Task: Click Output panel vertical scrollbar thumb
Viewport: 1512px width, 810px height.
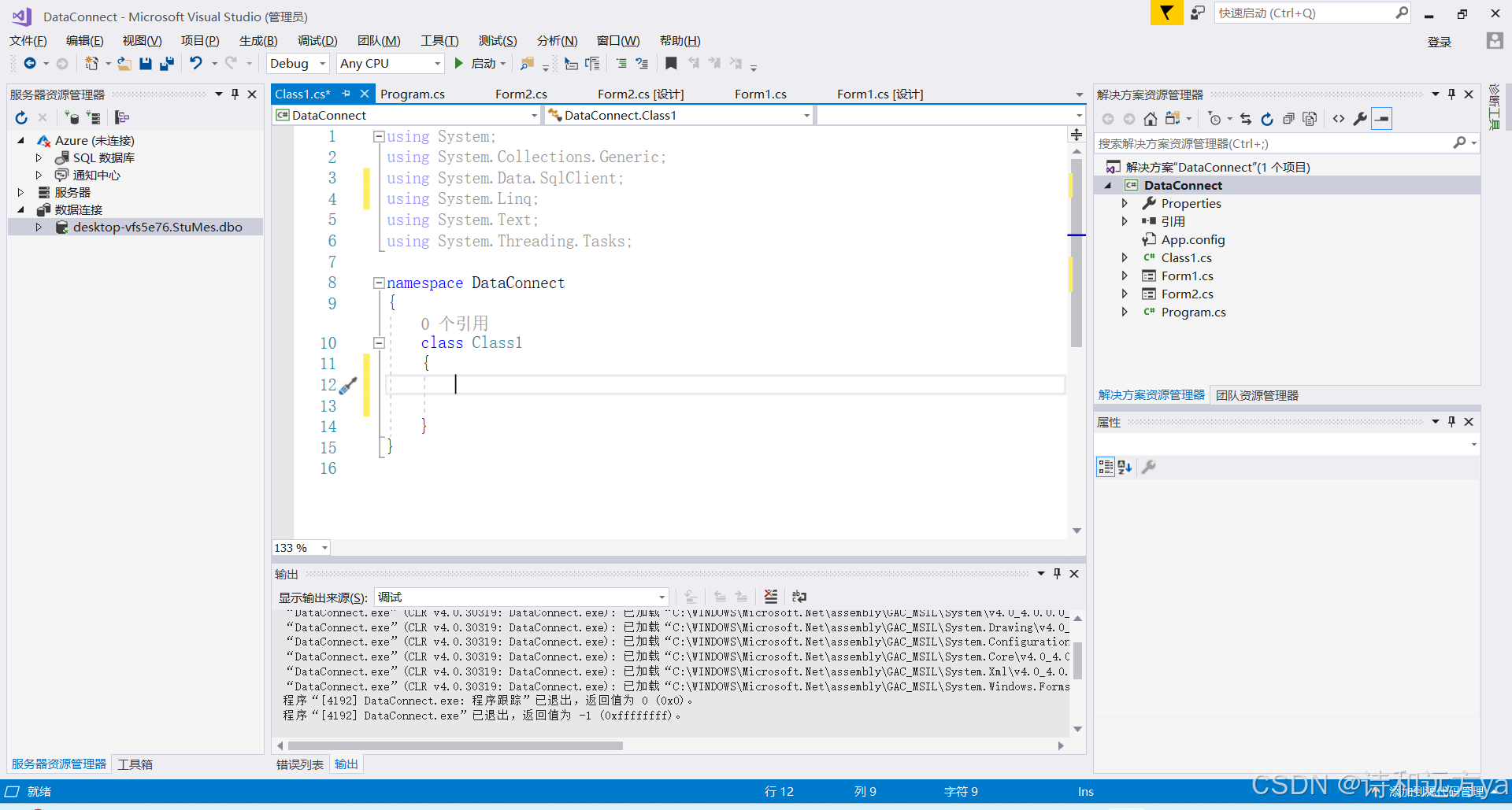Action: tap(1077, 660)
